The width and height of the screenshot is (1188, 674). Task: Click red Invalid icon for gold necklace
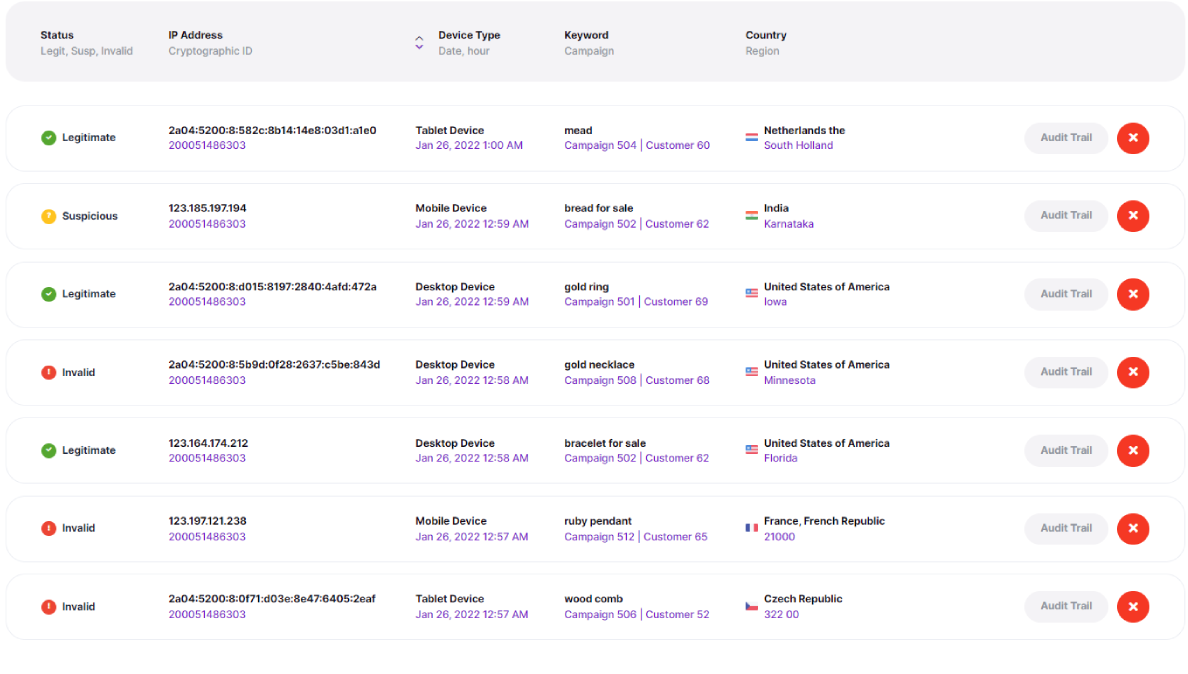click(48, 372)
